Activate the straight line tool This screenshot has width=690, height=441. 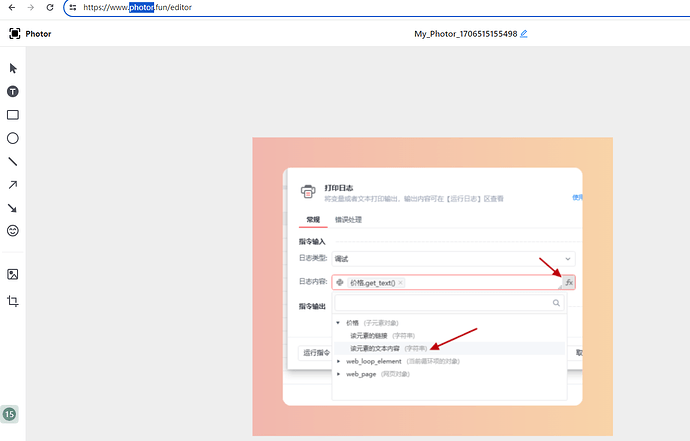(x=13, y=161)
